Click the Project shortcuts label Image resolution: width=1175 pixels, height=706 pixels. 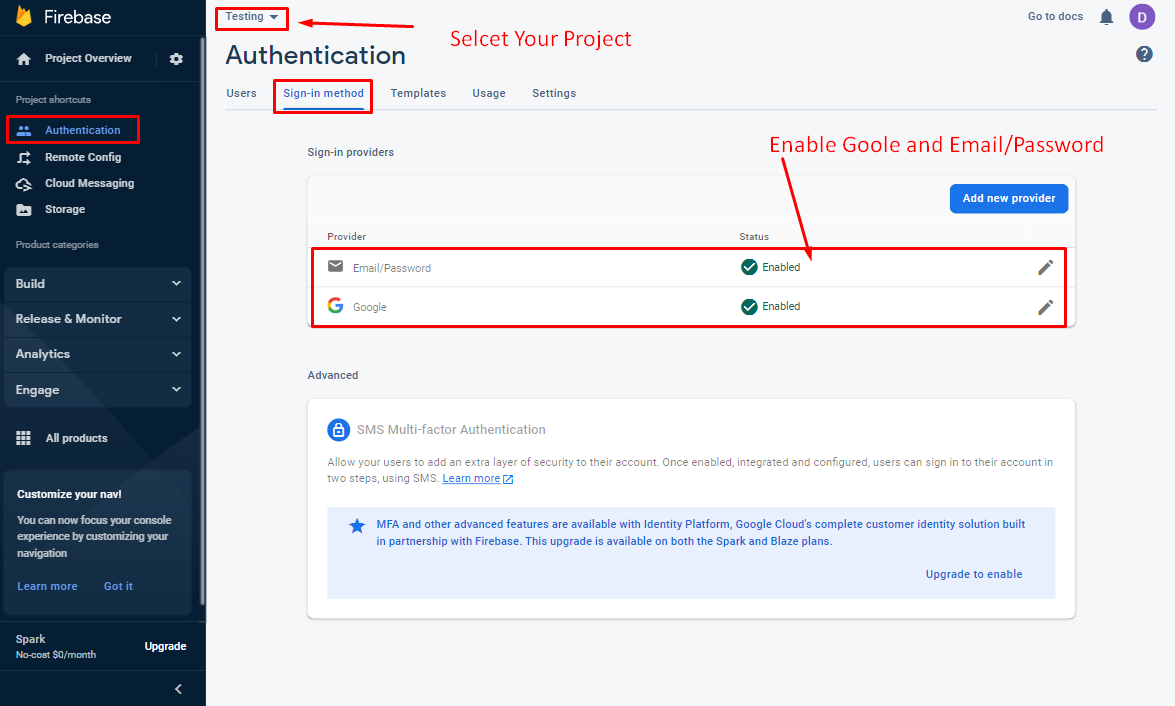[53, 100]
